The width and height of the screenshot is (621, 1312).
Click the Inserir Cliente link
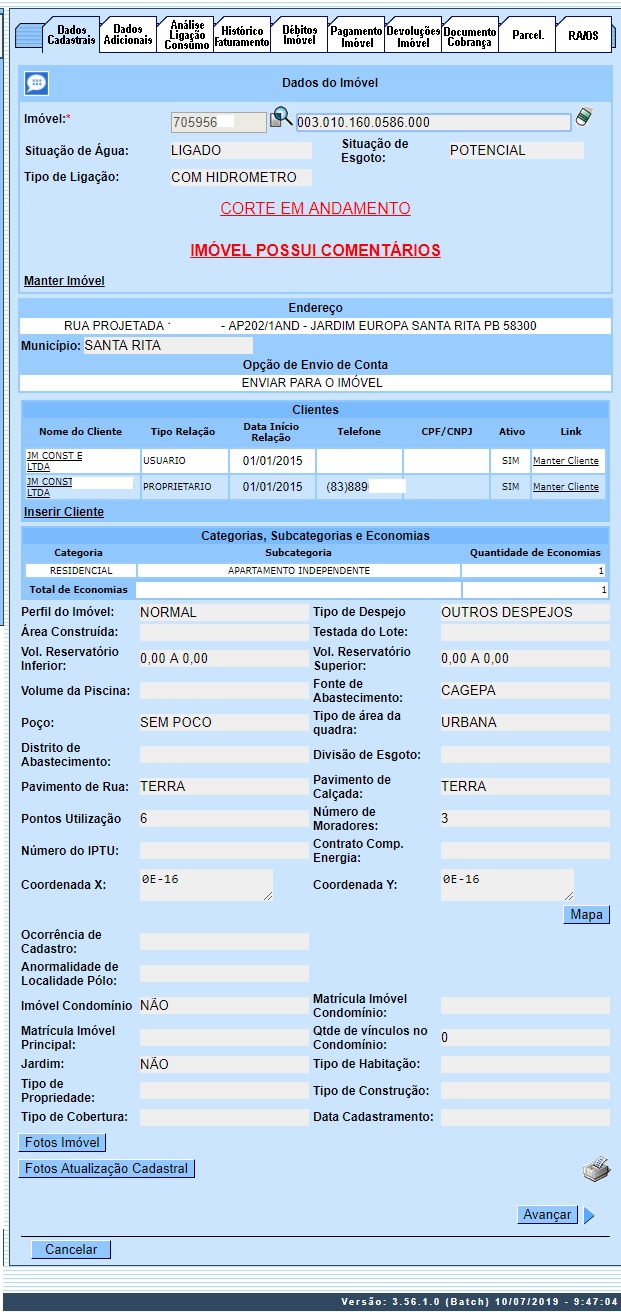click(64, 512)
